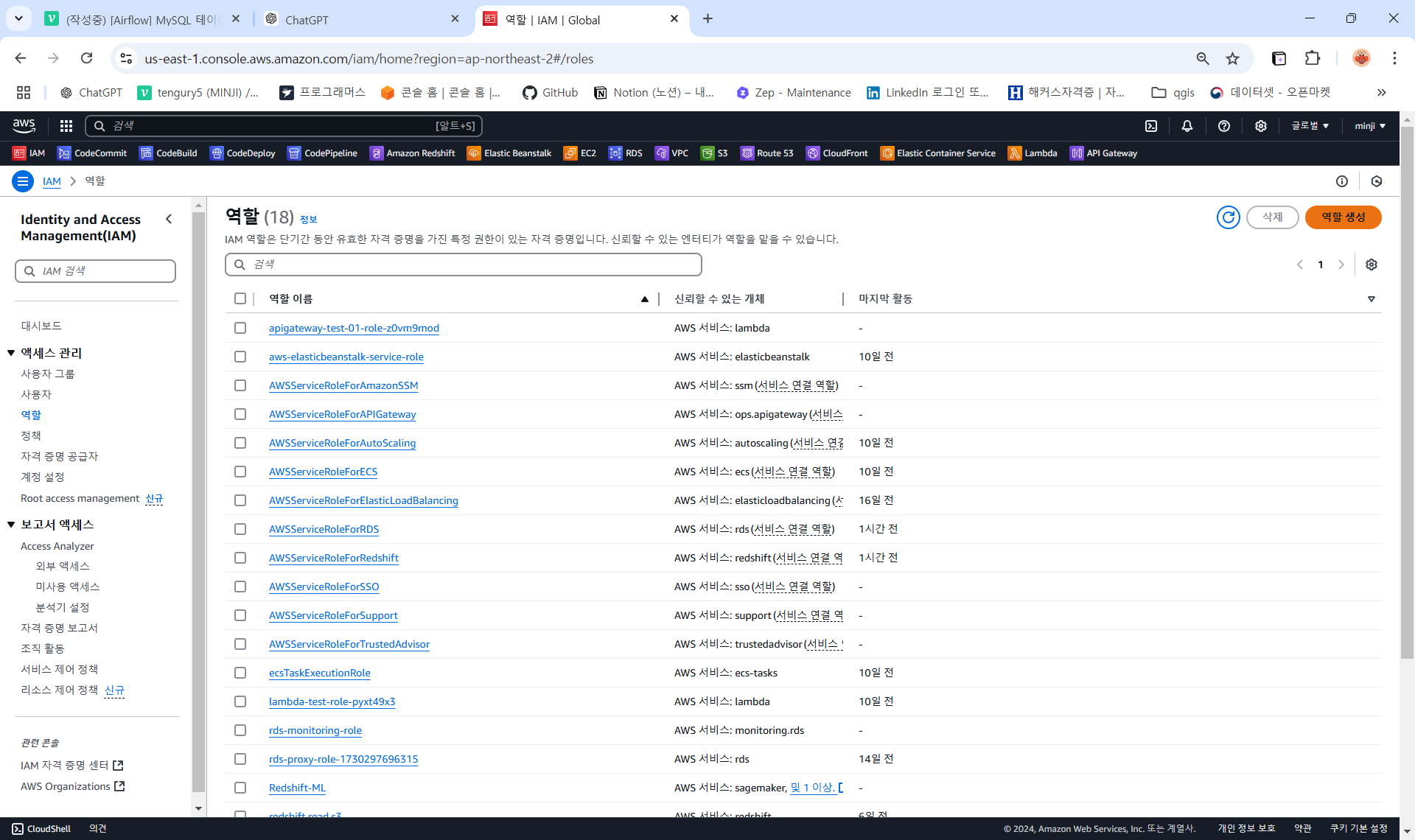Image resolution: width=1415 pixels, height=840 pixels.
Task: Toggle the select-all roles checkbox
Action: point(240,298)
